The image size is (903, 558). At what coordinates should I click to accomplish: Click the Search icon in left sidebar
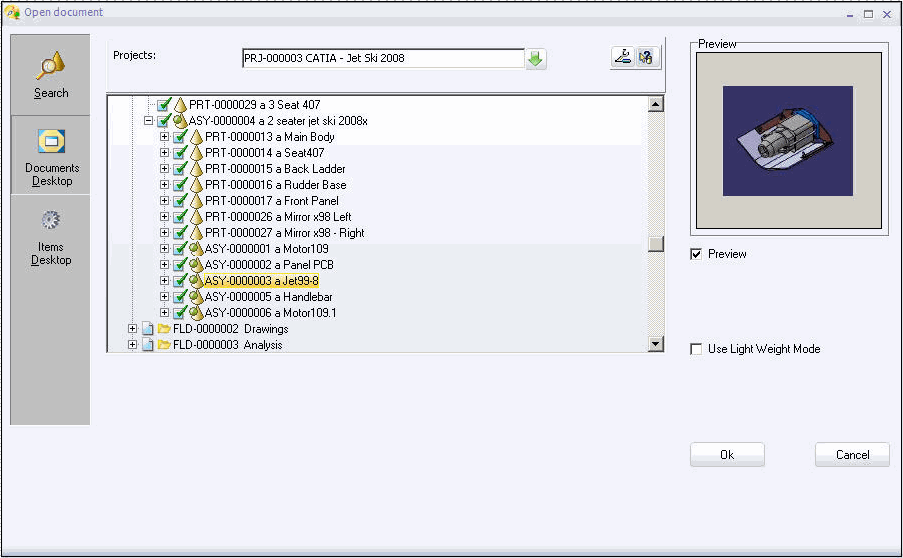coord(51,67)
